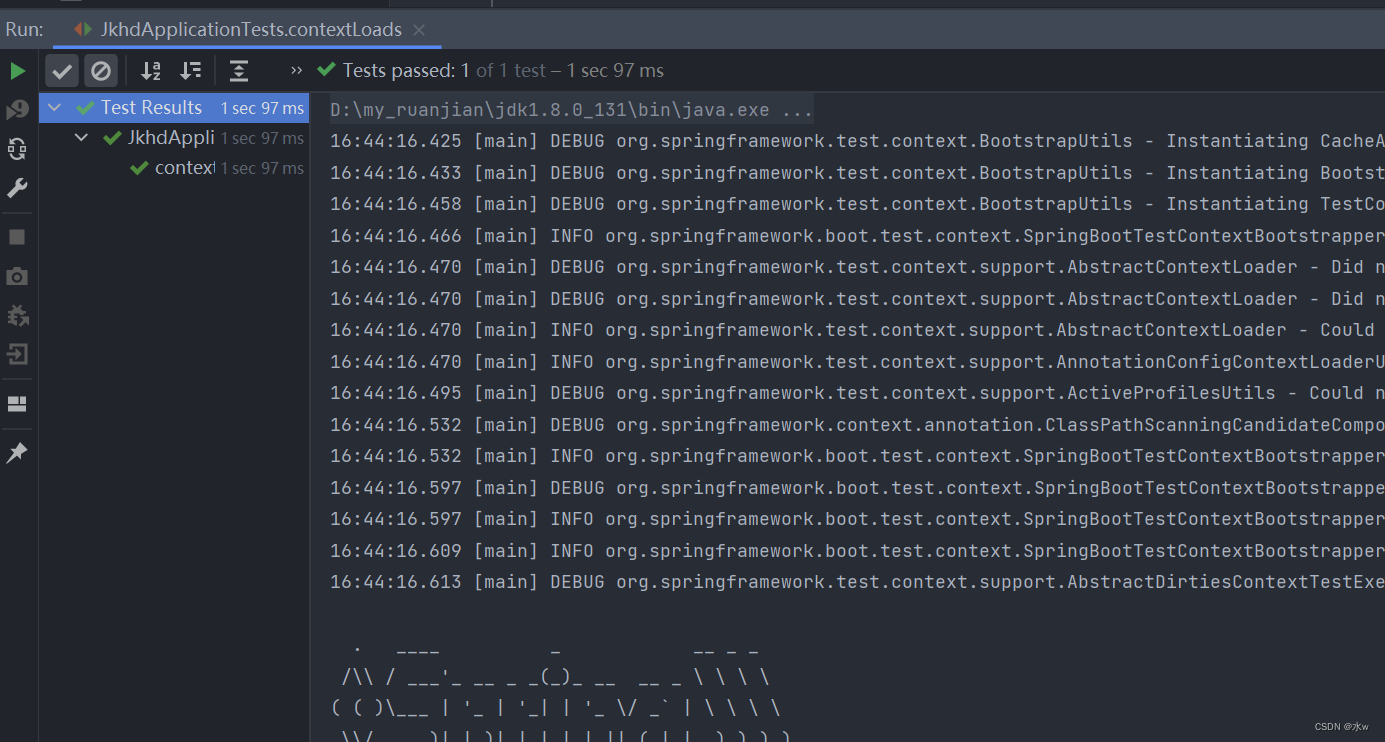Viewport: 1385px width, 742px height.
Task: Click the exit arrow-into-box icon
Action: 17,354
